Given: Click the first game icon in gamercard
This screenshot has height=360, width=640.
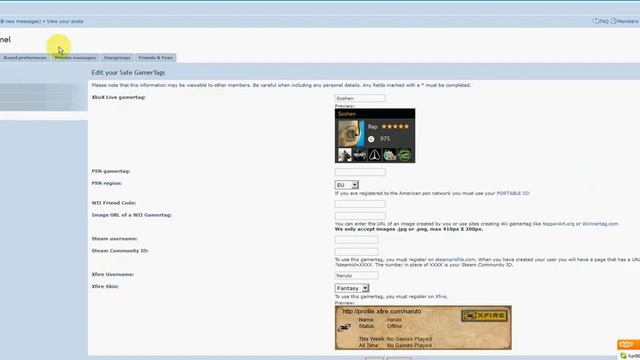Looking at the screenshot, I should (344, 155).
